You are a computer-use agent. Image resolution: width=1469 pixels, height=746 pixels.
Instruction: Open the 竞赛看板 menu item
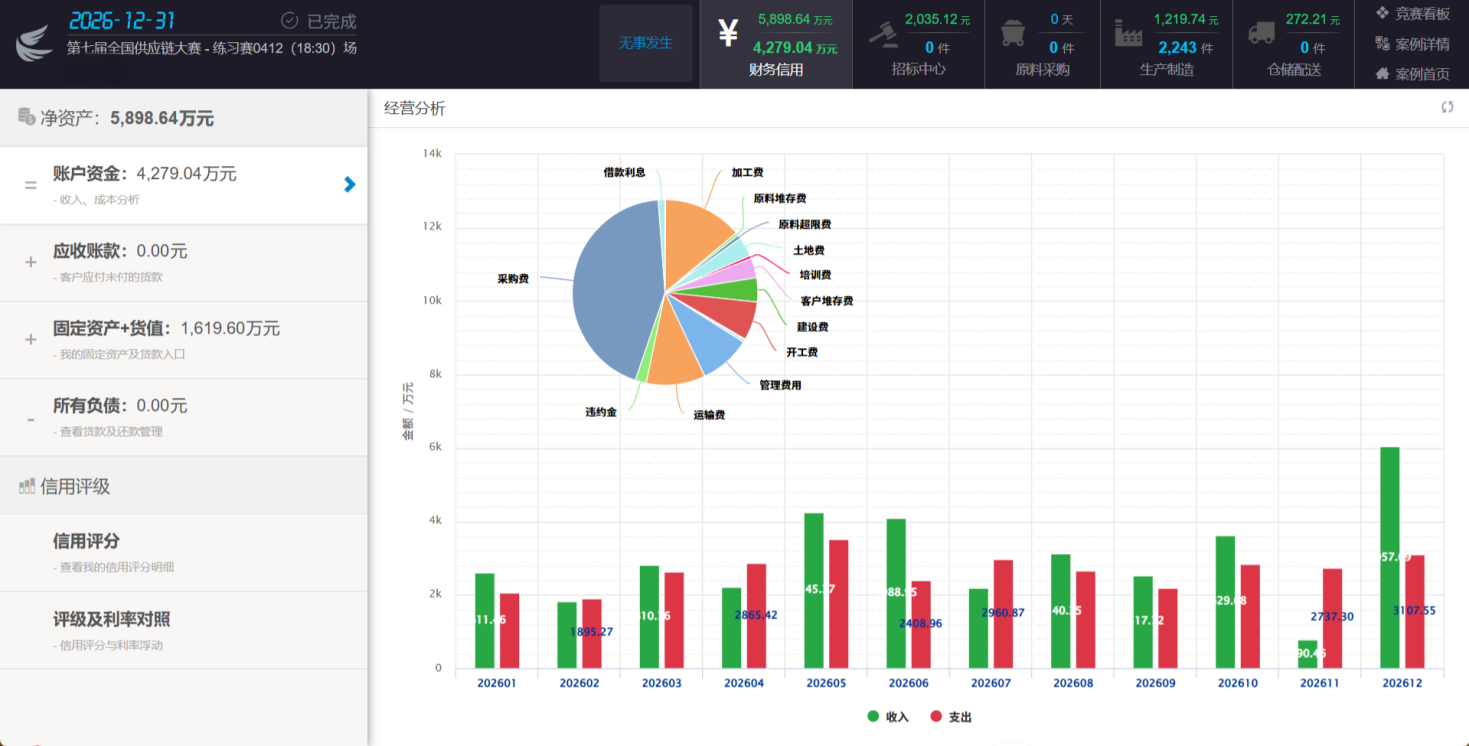tap(1413, 14)
